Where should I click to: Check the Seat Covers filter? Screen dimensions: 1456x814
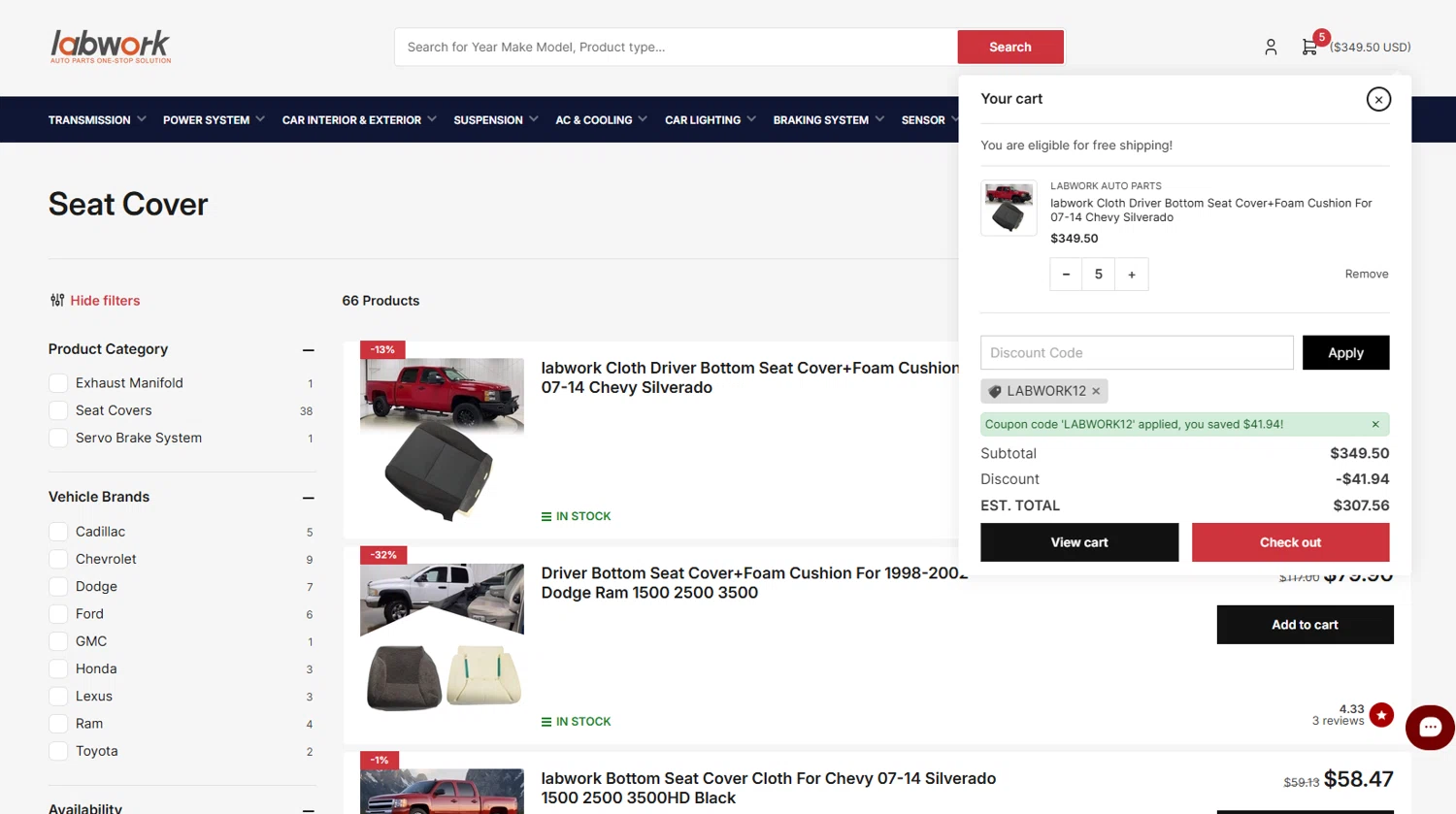(x=58, y=410)
